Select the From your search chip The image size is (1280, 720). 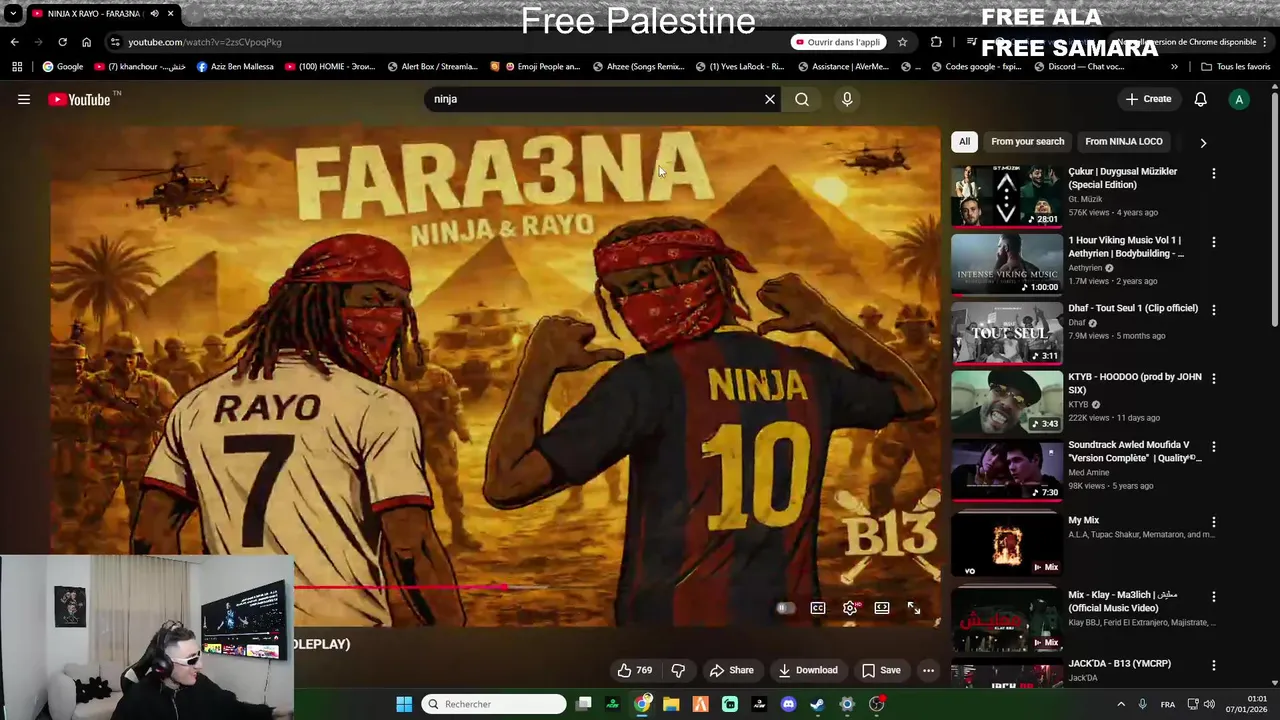[1027, 141]
